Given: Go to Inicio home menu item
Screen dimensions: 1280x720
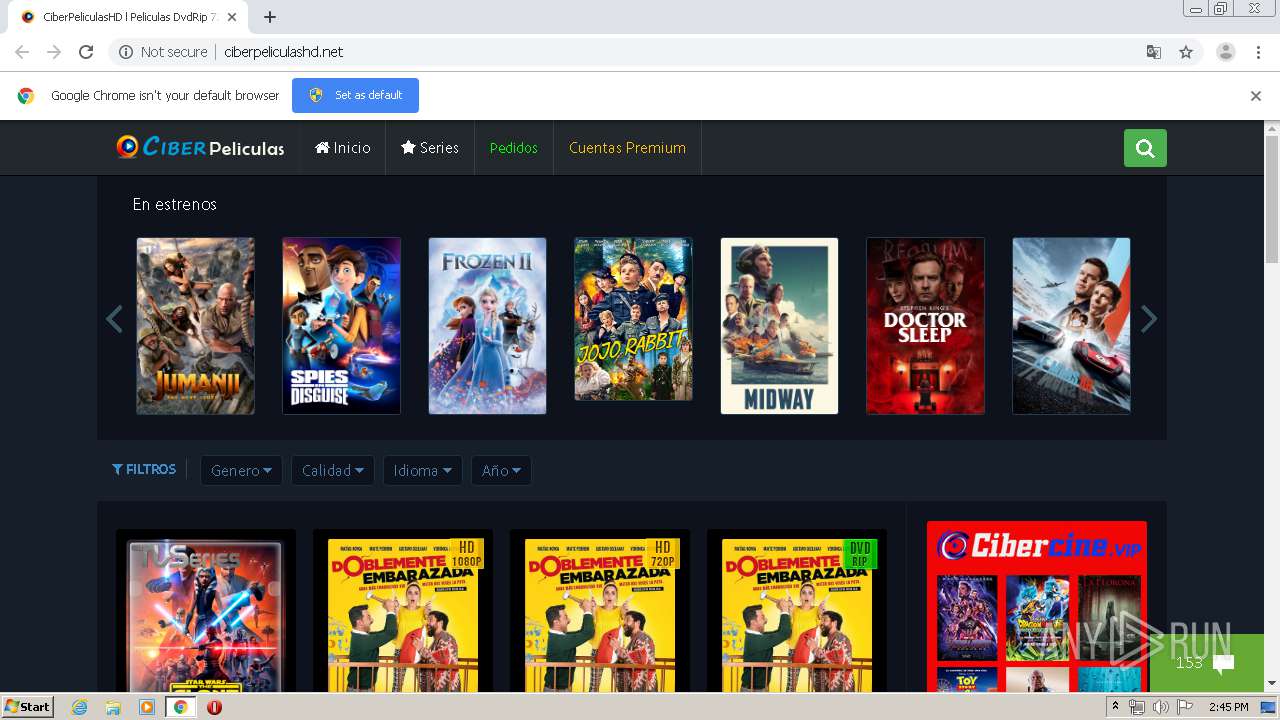Looking at the screenshot, I should (343, 148).
